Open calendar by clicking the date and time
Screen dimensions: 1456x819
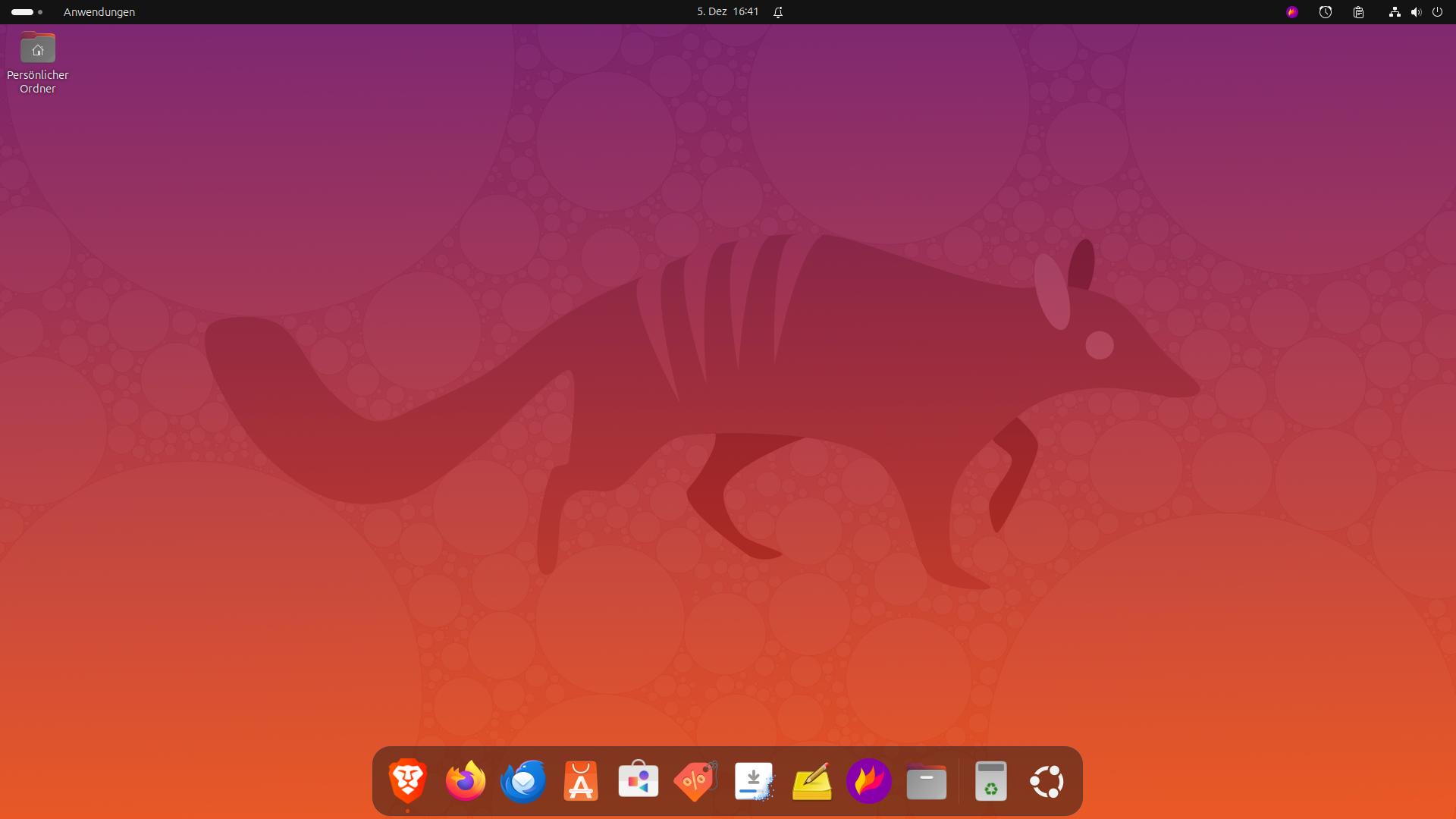727,12
